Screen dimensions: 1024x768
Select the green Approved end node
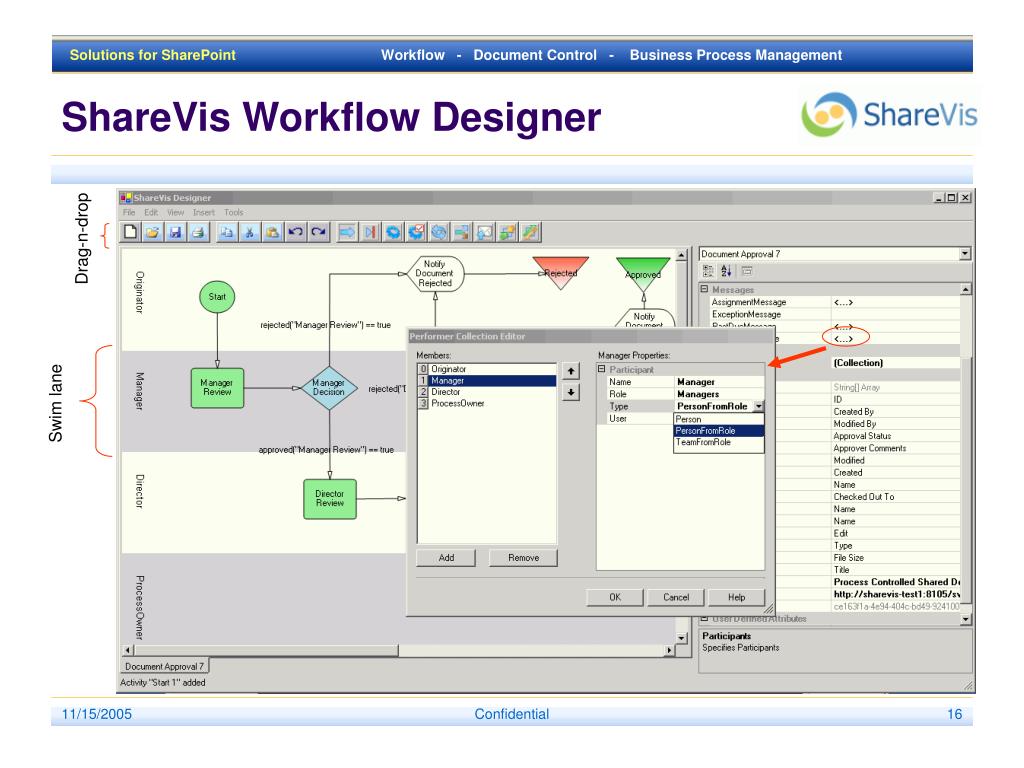pos(643,274)
